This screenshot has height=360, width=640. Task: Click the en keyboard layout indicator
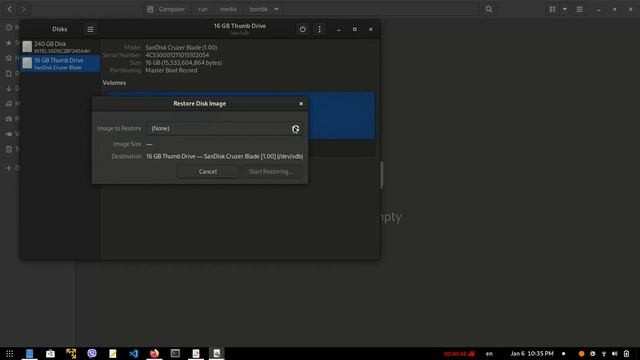pos(489,353)
